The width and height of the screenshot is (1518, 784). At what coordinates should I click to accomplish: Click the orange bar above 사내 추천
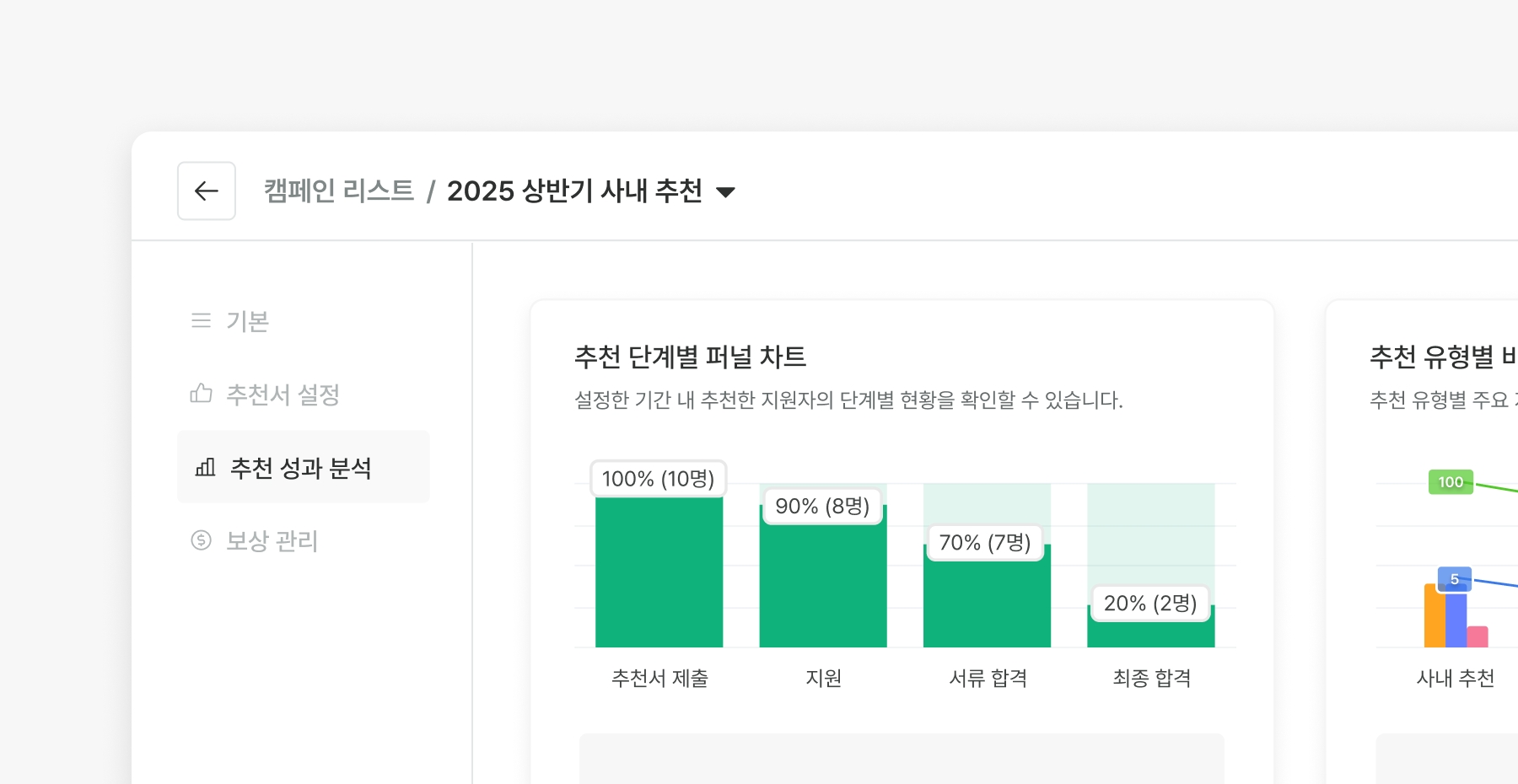pyautogui.click(x=1434, y=617)
